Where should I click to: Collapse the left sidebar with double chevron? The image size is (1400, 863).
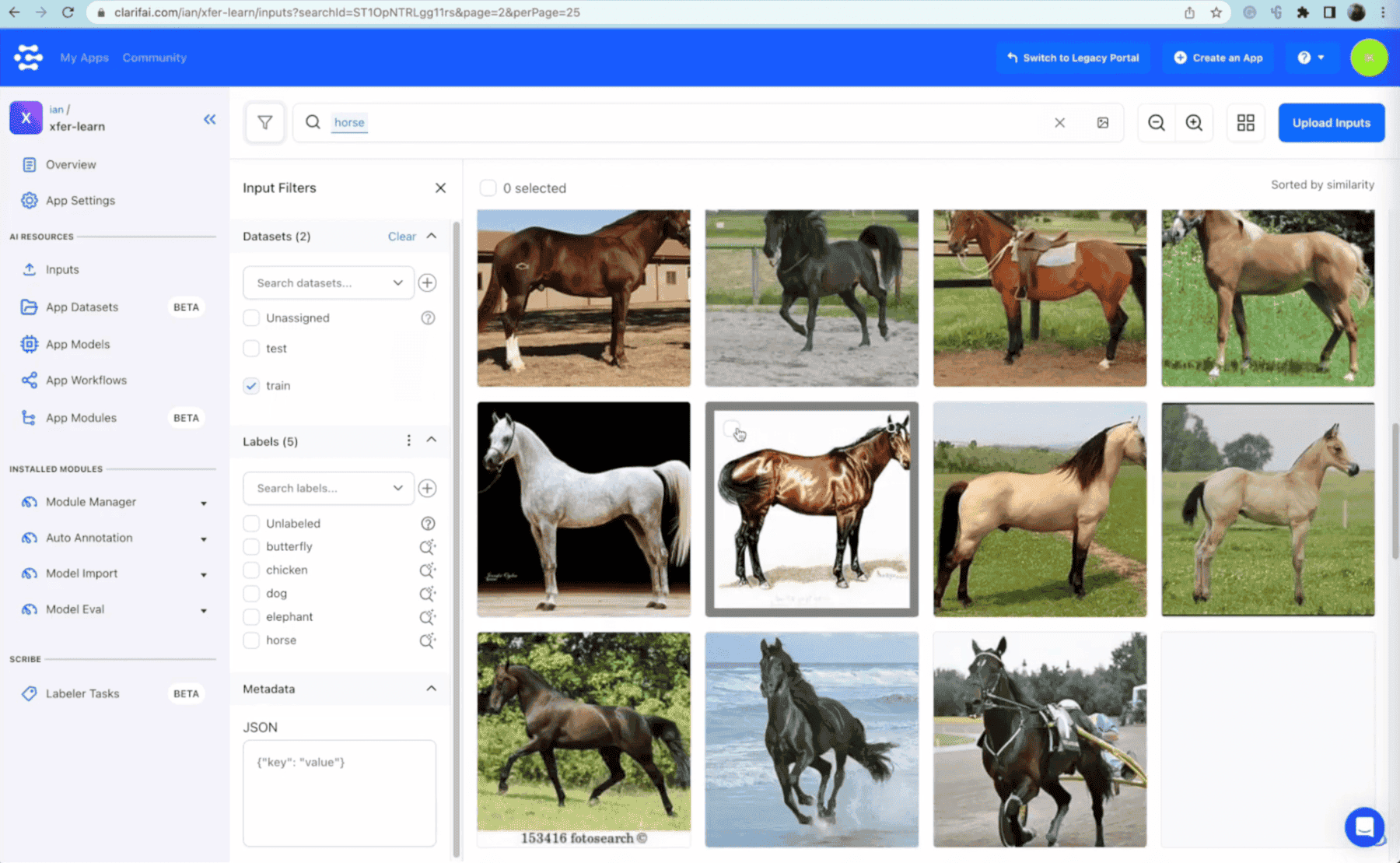209,119
